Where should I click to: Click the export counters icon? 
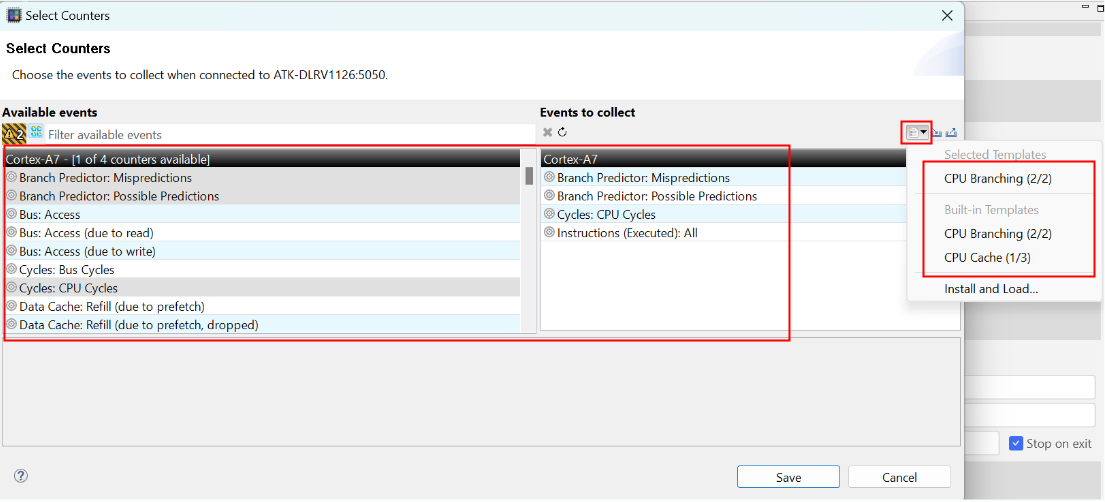952,132
